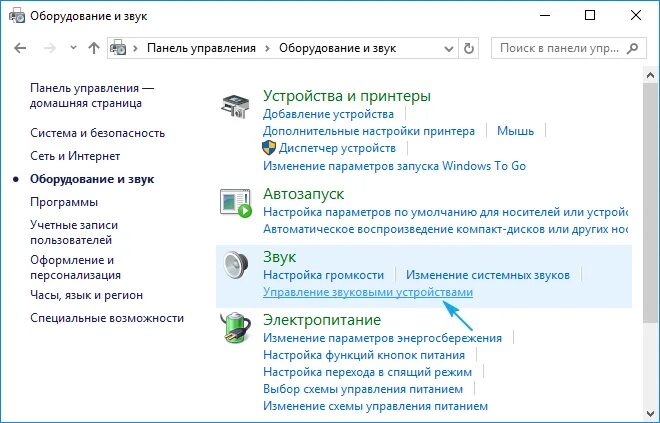The width and height of the screenshot is (660, 423).
Task: Open Панель управления — домашняя страница
Action: [x=92, y=96]
